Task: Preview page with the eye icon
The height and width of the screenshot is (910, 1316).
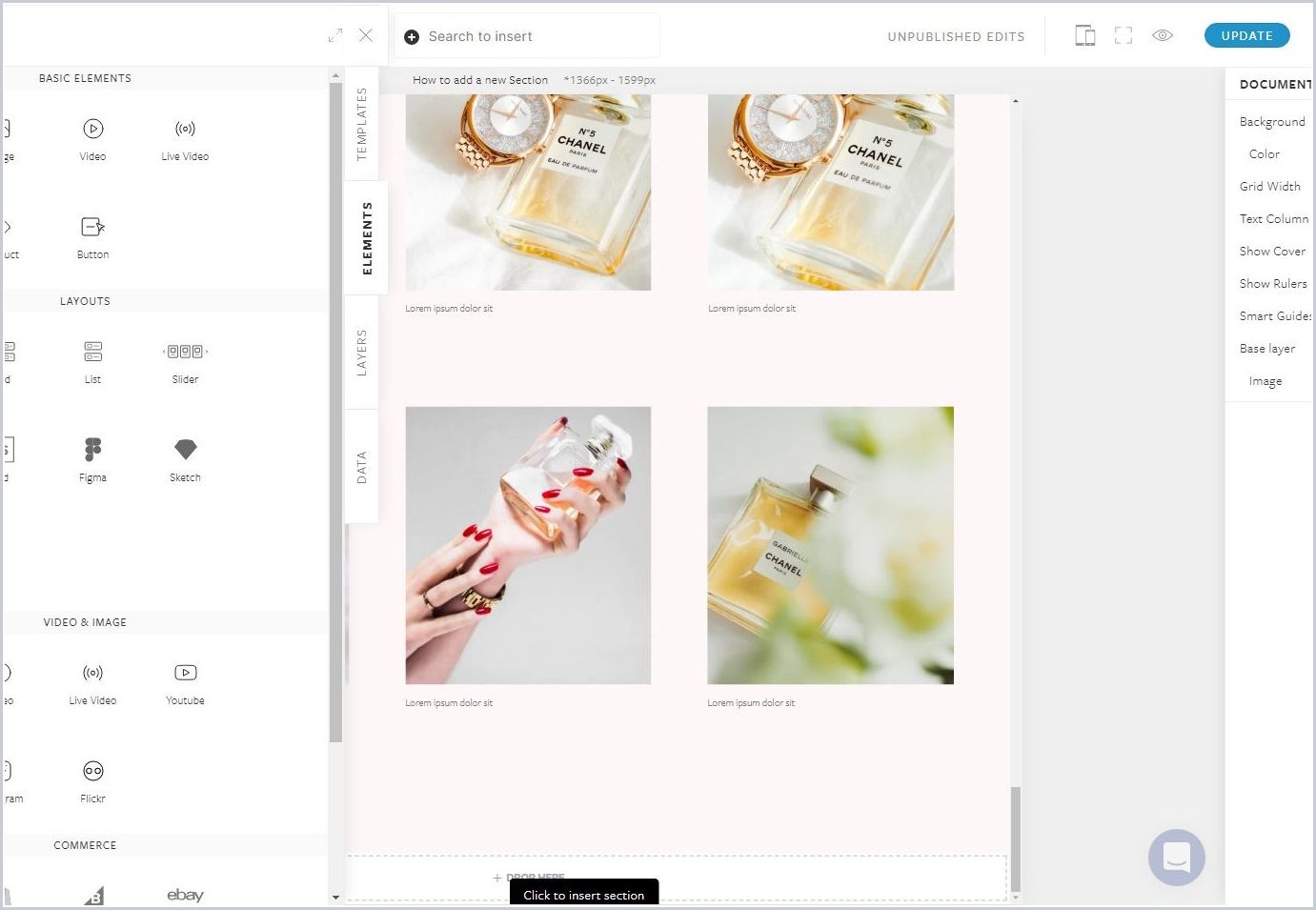Action: 1162,35
